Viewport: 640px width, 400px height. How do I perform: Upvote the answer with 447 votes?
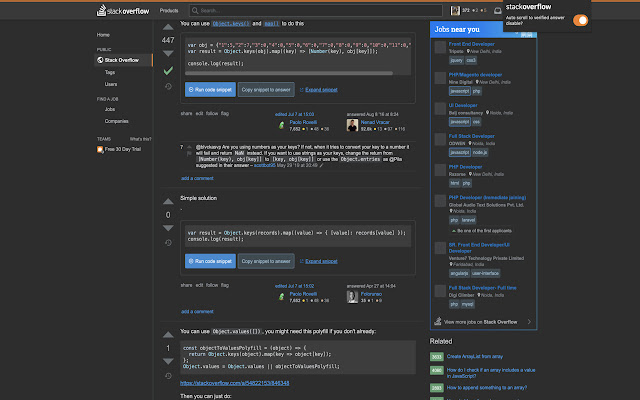pos(168,27)
